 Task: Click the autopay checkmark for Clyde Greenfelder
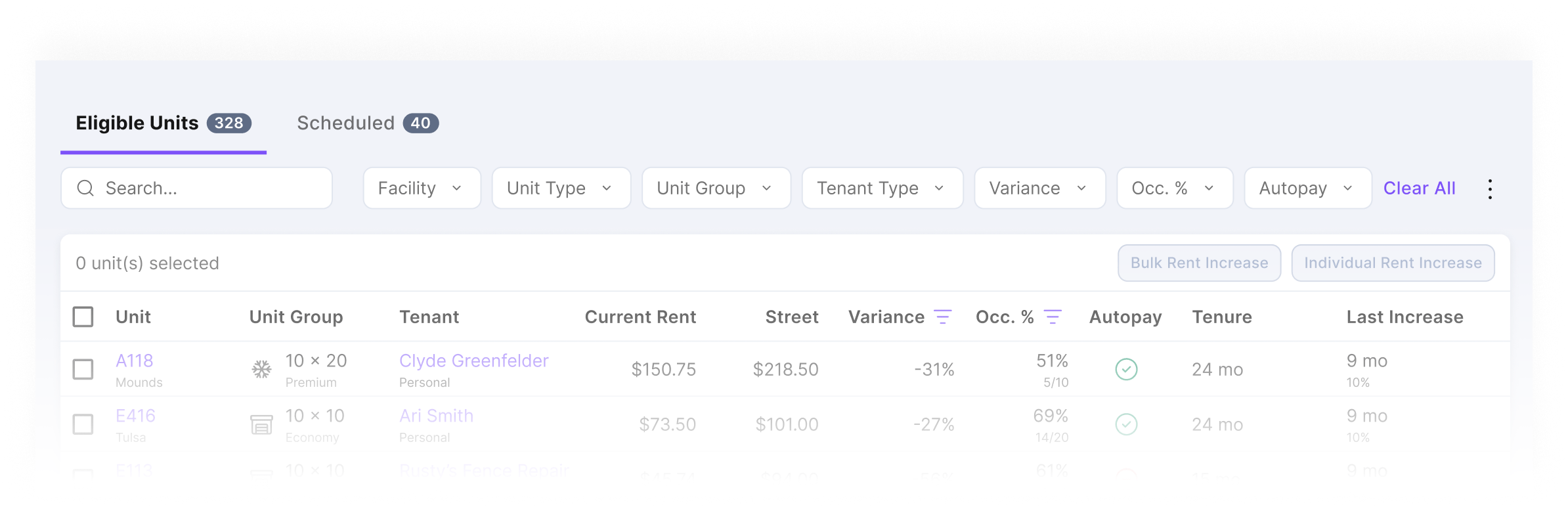tap(1126, 369)
